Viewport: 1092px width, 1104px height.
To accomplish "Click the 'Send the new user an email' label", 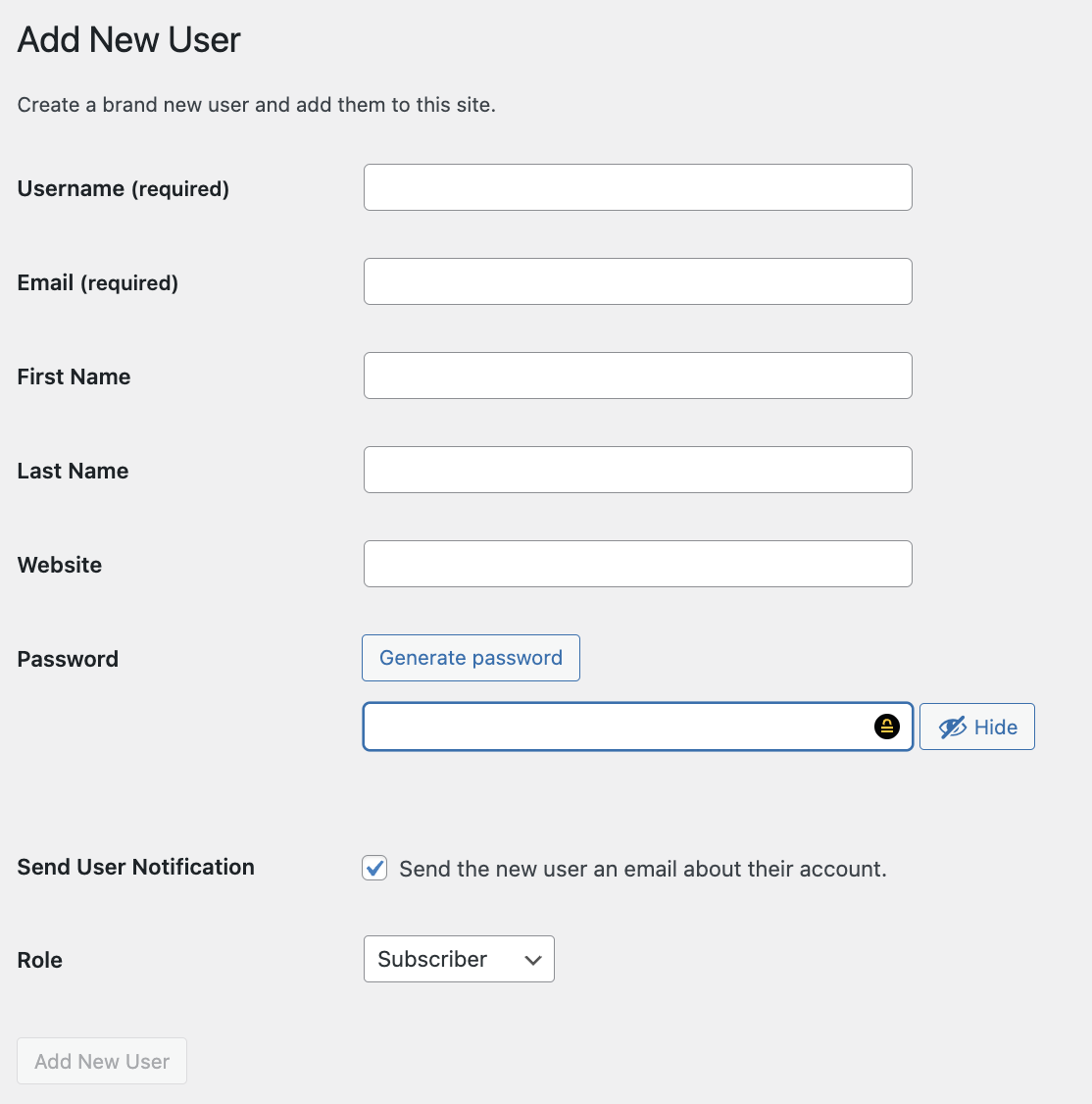I will pos(642,869).
